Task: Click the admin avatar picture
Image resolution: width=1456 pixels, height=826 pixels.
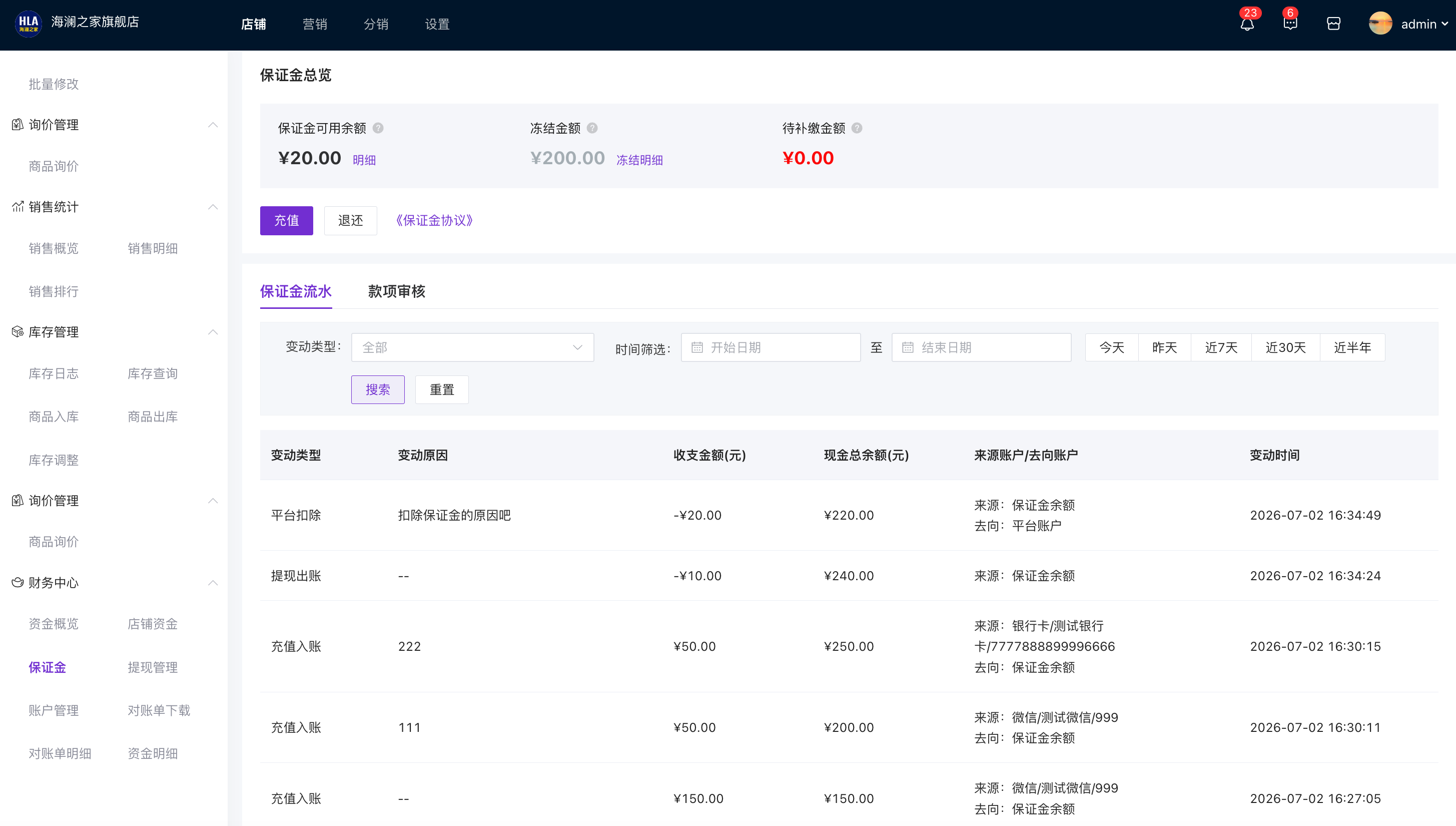Action: tap(1380, 24)
